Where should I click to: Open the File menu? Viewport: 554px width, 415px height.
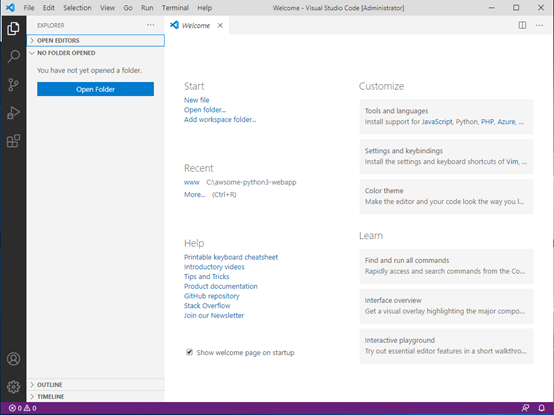[29, 8]
